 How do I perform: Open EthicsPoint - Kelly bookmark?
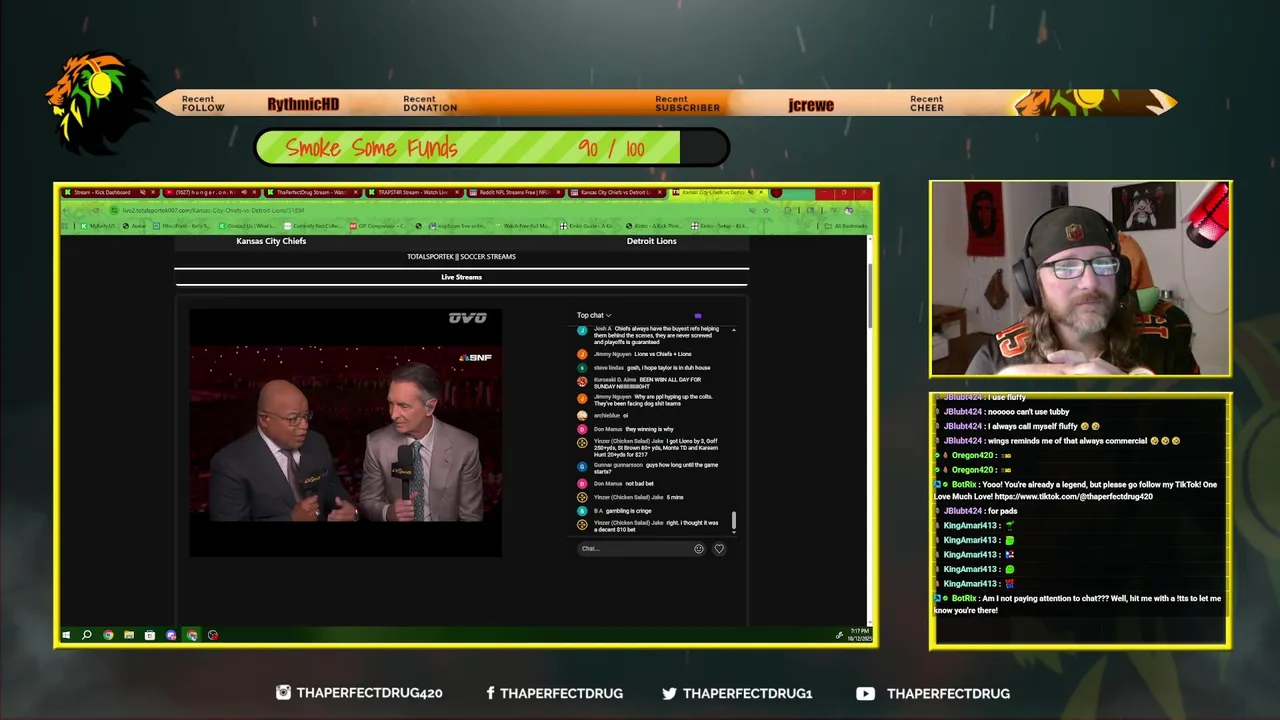(181, 226)
